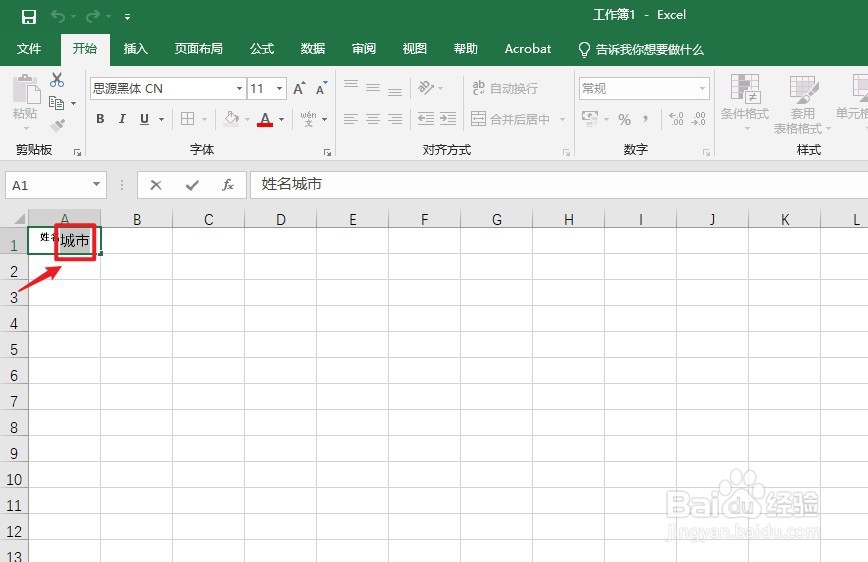The image size is (868, 562).
Task: Click the Comma Style icon
Action: pos(645,119)
